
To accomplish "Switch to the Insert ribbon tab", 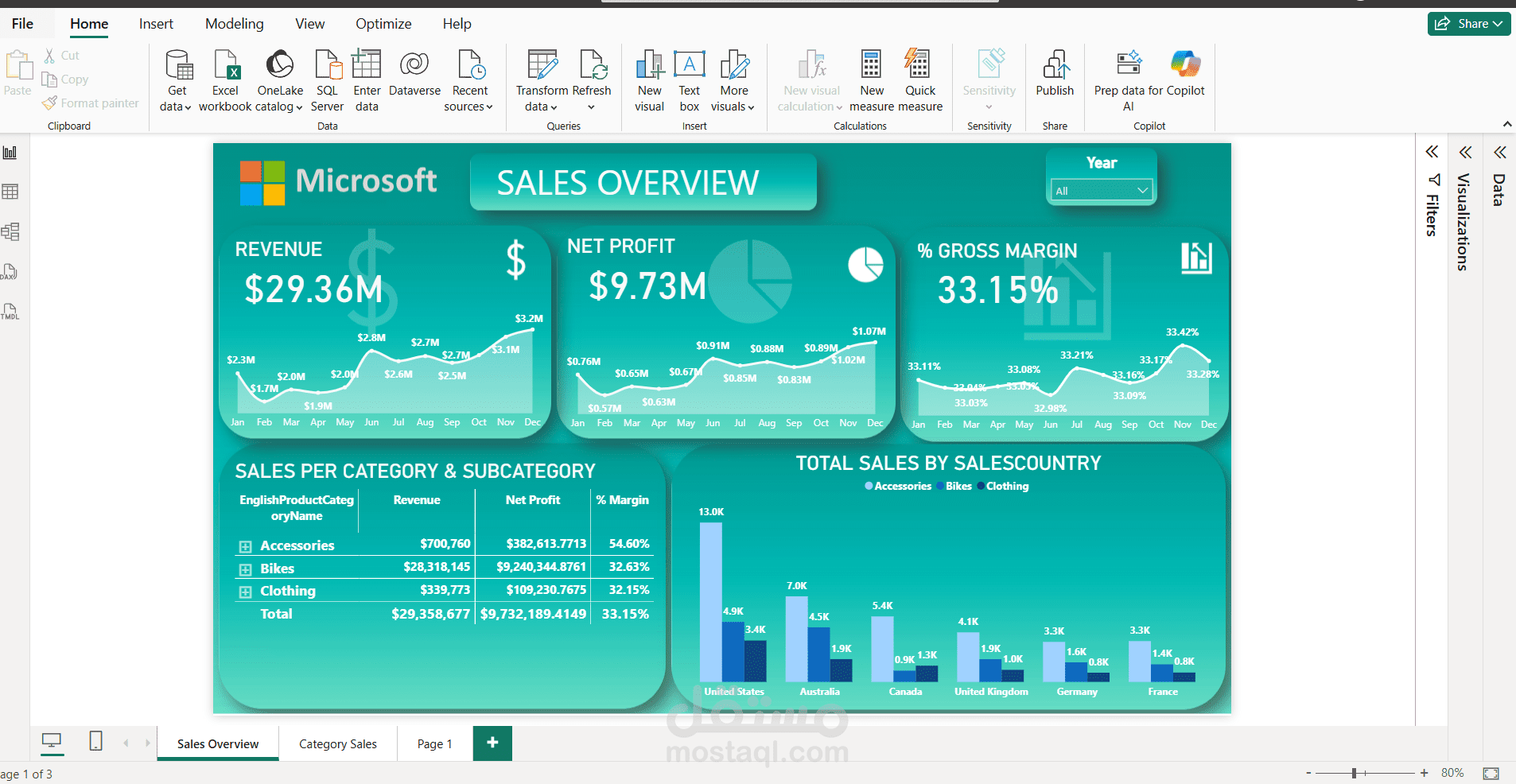I will pyautogui.click(x=156, y=24).
